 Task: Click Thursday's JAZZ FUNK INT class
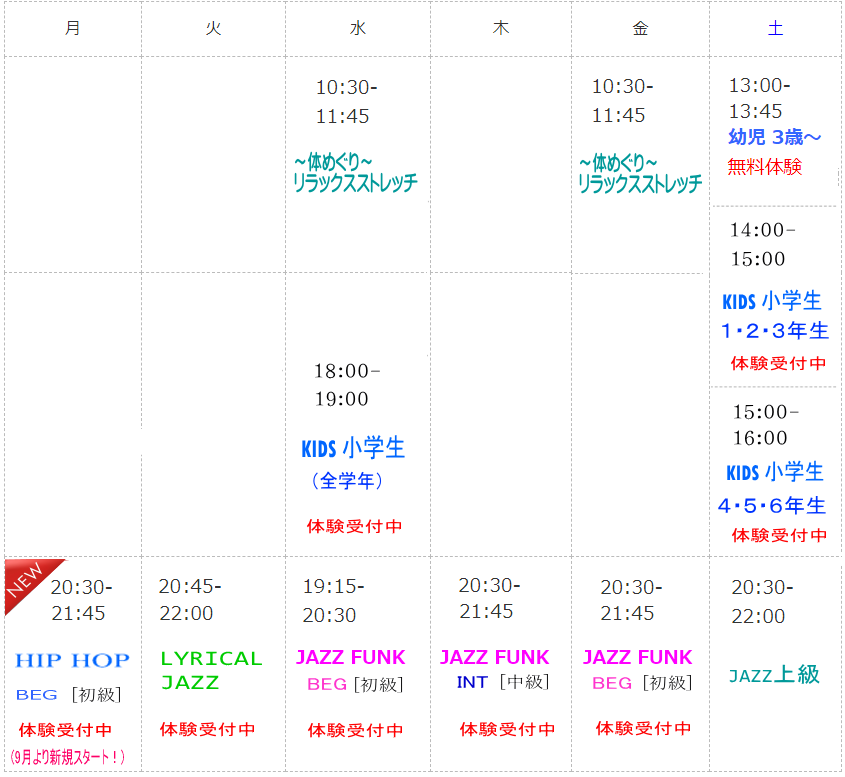[494, 658]
